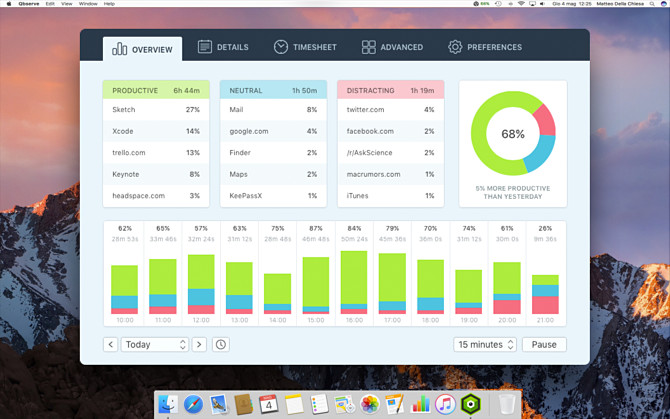Open Maps from the dock
Image resolution: width=670 pixels, height=419 pixels.
point(344,404)
